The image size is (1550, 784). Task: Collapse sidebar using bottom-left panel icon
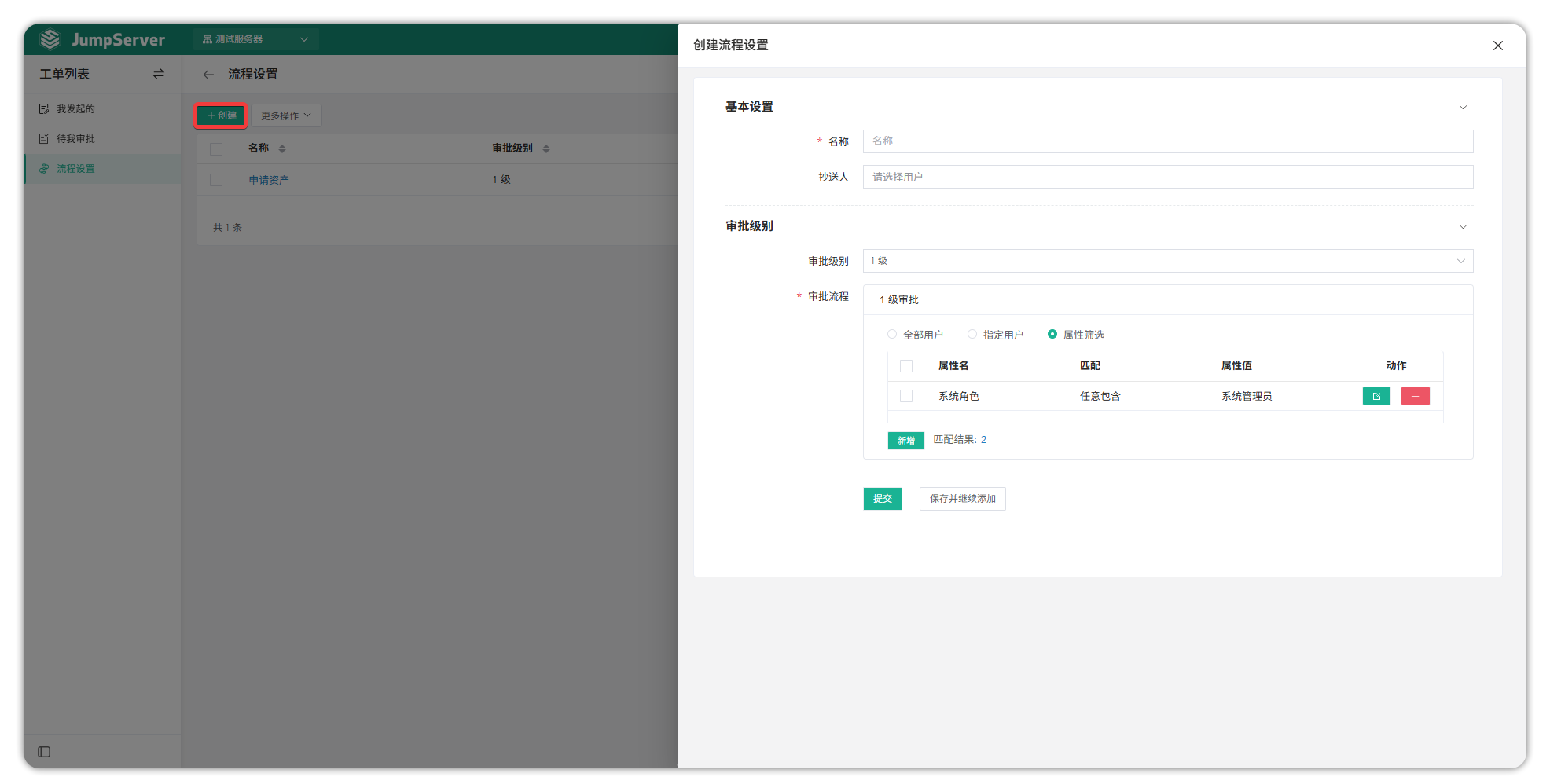(44, 752)
